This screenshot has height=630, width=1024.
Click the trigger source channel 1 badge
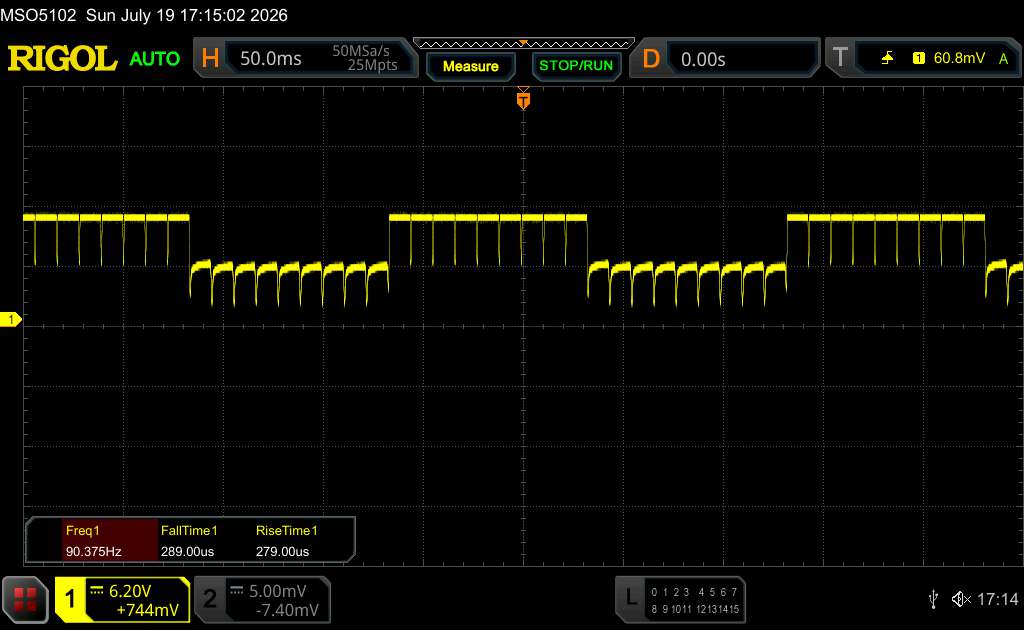click(919, 58)
